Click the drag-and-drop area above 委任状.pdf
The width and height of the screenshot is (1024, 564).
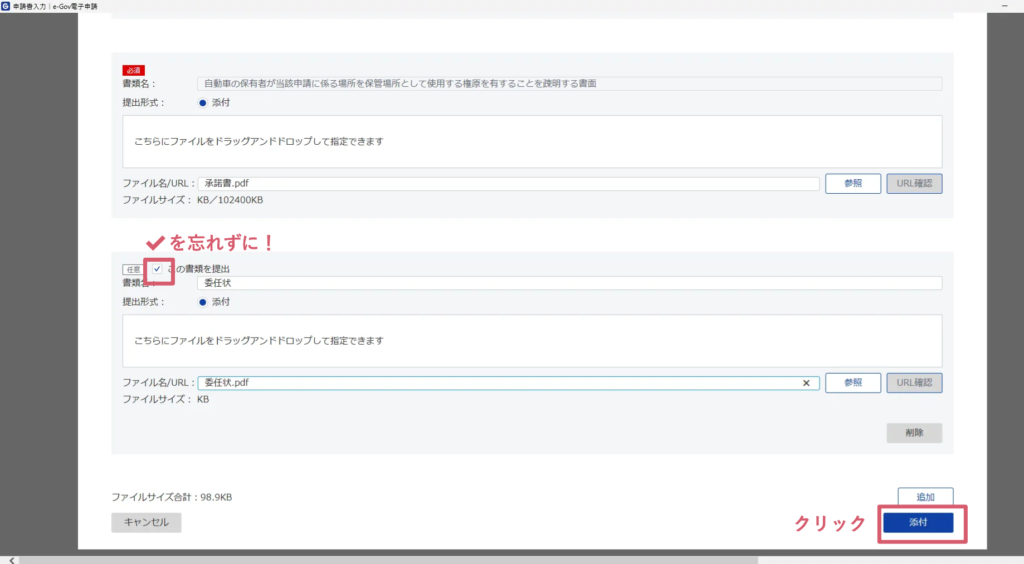click(x=532, y=341)
